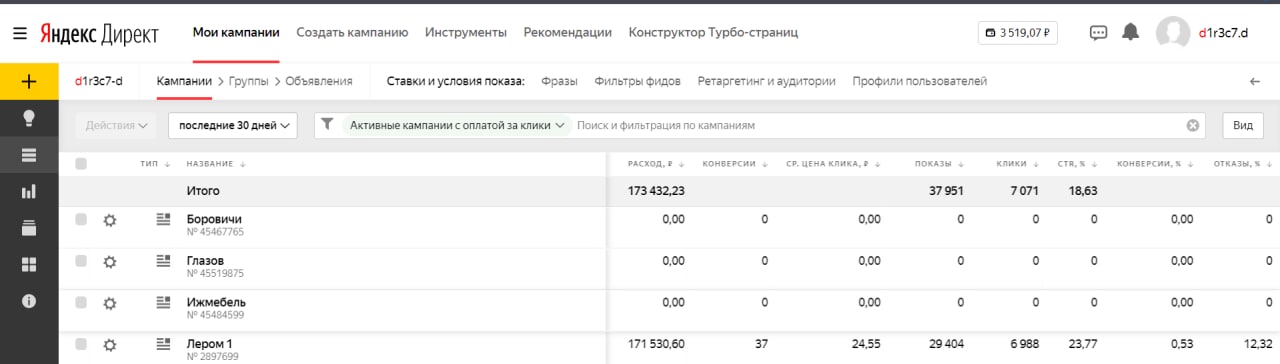Tick the checkbox for Ижмебель campaign
Viewport: 1280px width, 364px height.
81,303
